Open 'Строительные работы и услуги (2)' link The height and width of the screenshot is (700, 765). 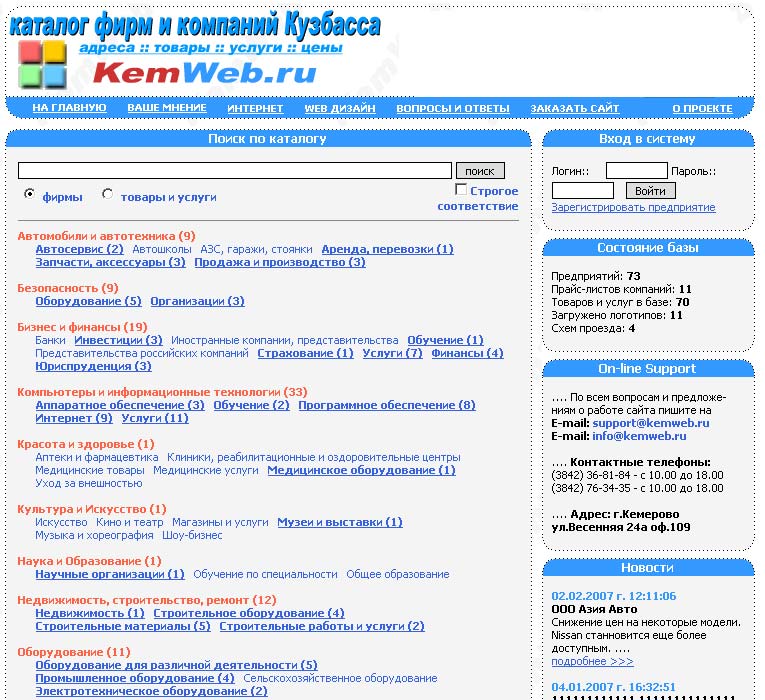pos(322,626)
